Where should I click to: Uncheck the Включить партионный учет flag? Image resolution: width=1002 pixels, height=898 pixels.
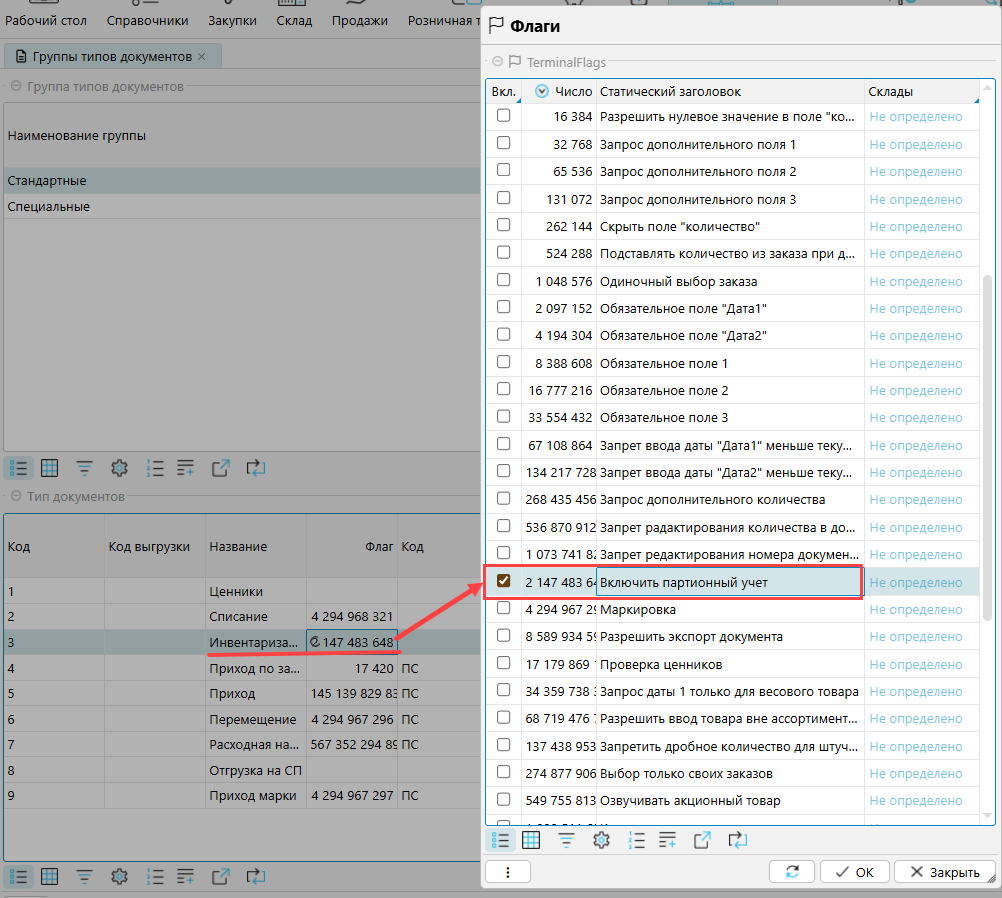[504, 581]
